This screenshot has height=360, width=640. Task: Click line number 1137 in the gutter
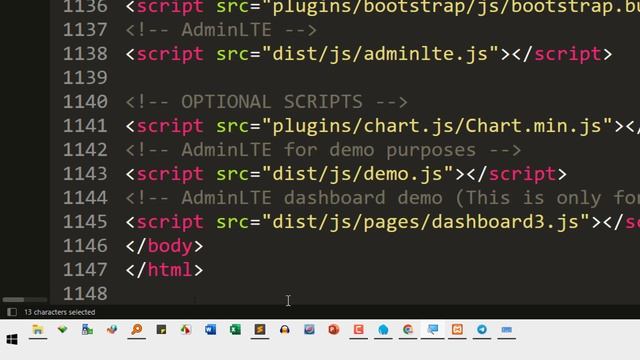(85, 30)
